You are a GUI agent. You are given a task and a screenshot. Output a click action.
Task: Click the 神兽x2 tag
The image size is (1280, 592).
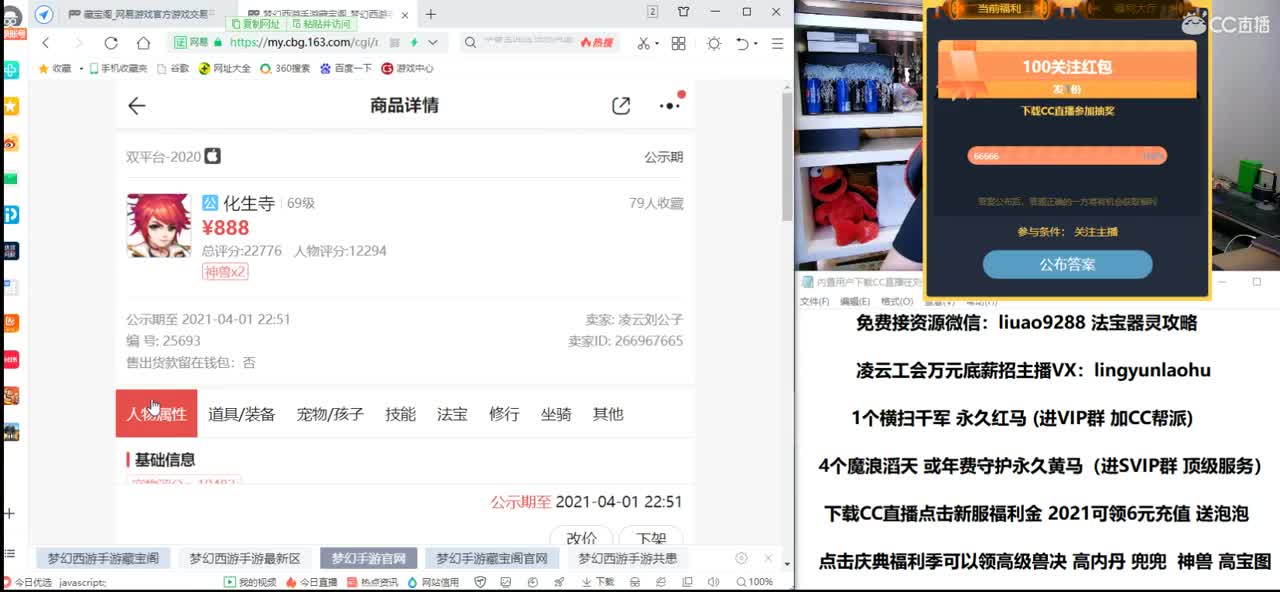[225, 272]
